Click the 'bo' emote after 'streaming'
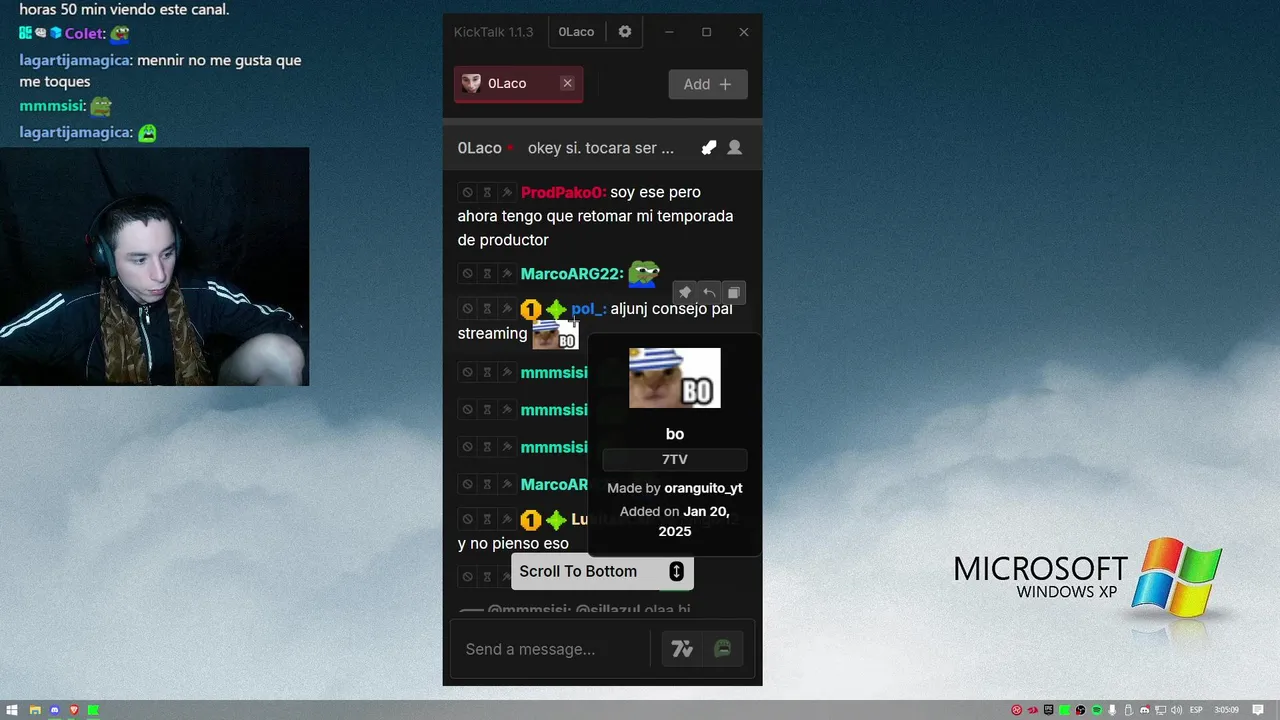This screenshot has height=720, width=1280. [555, 334]
